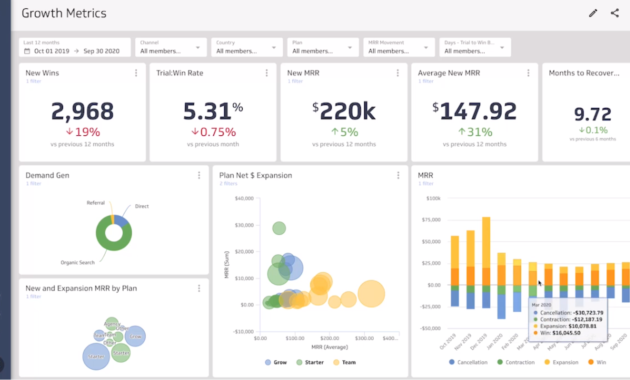Open the MRR Movement filter dropdown
The height and width of the screenshot is (380, 630).
coord(399,47)
